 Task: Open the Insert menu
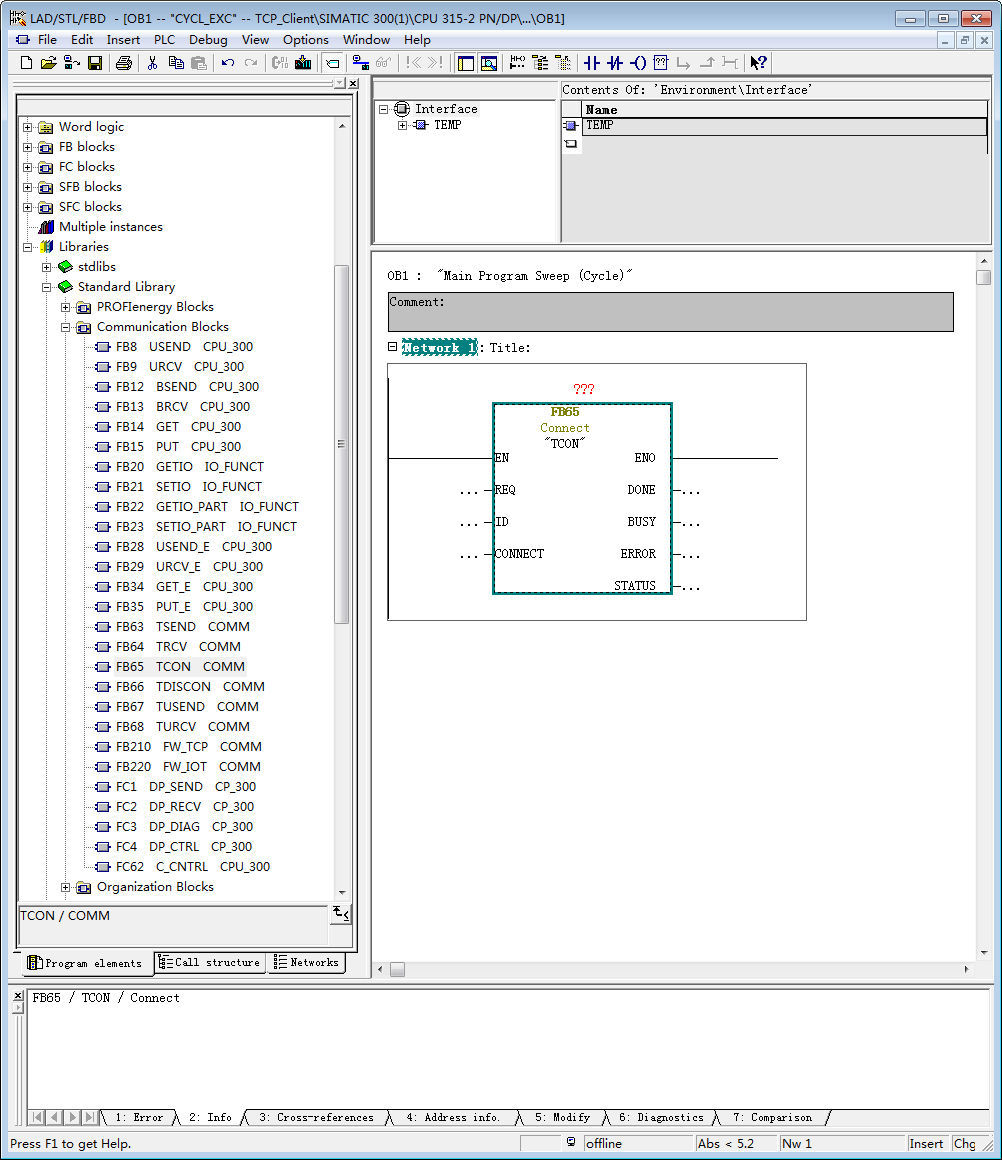tap(123, 40)
